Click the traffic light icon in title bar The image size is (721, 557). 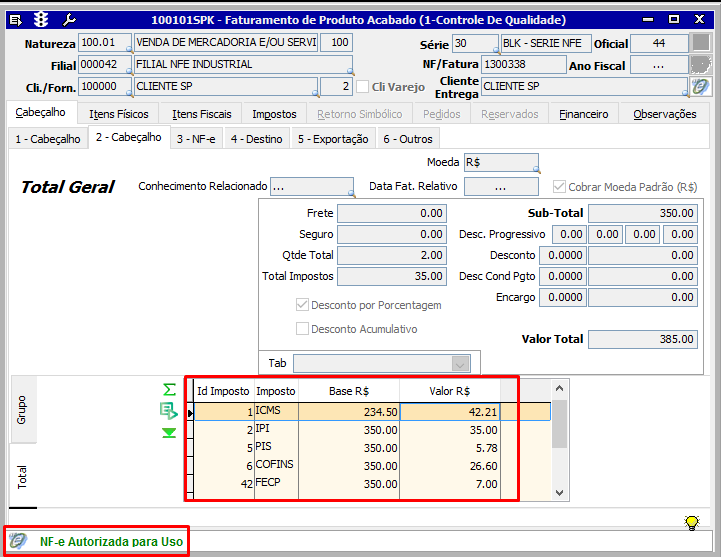[41, 19]
